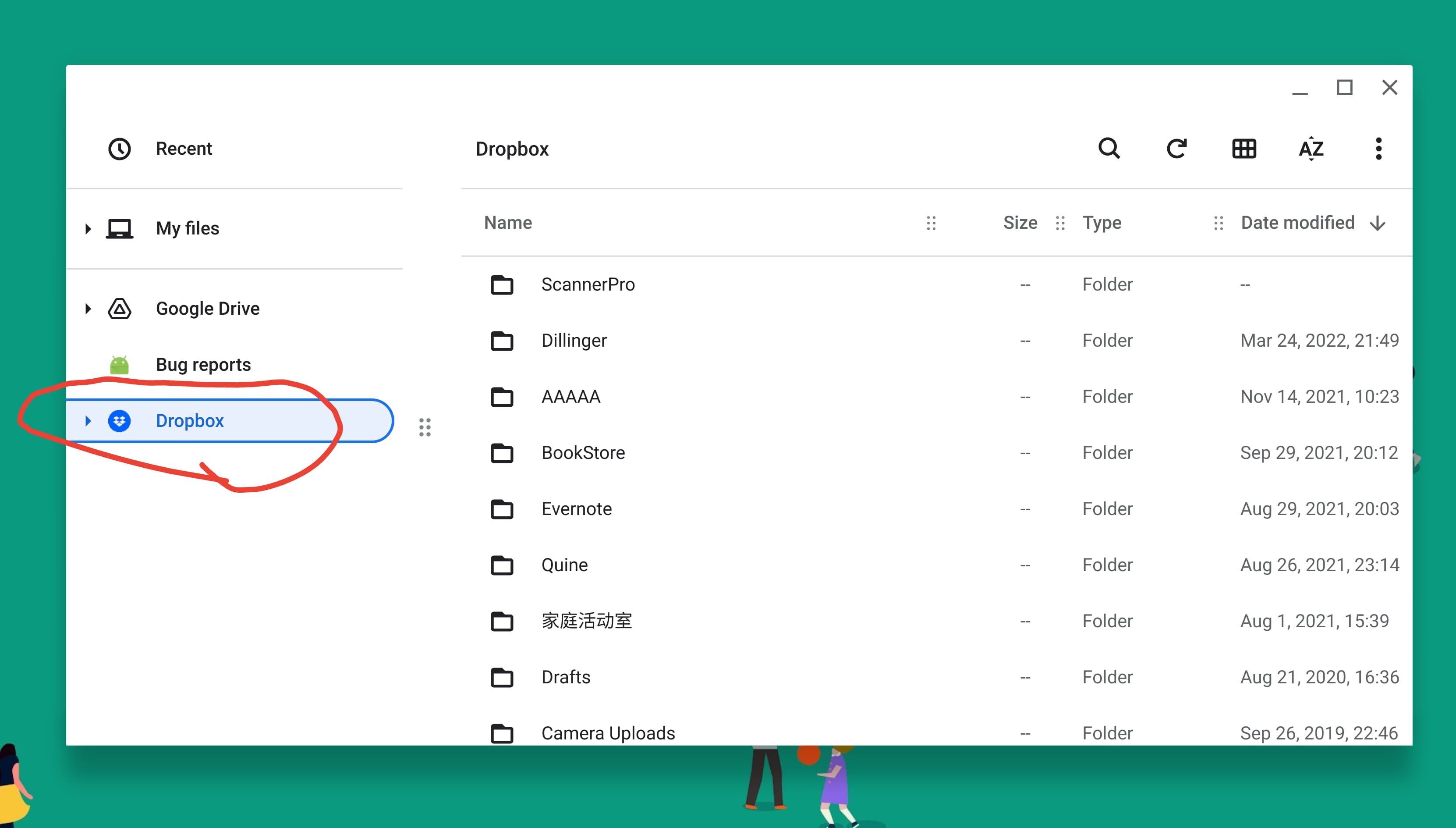
Task: Click the Drafts folder icon
Action: pos(502,677)
